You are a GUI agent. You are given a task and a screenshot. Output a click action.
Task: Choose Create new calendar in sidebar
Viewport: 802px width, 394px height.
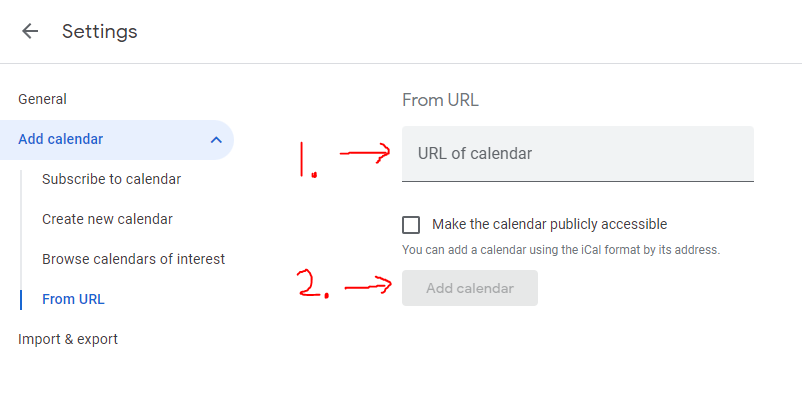click(x=107, y=219)
